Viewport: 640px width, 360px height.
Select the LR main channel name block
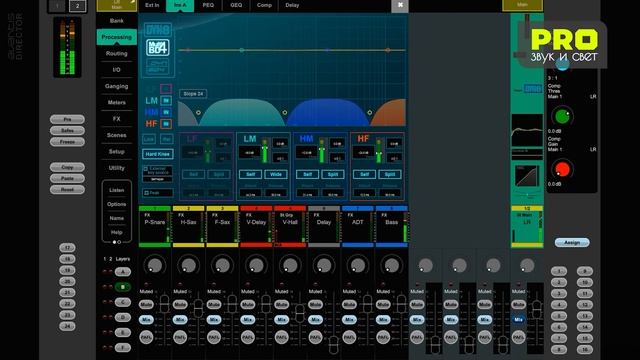527,227
